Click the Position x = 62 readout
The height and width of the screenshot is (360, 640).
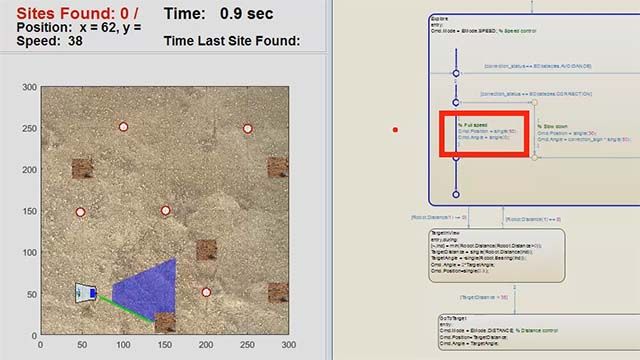pos(79,28)
